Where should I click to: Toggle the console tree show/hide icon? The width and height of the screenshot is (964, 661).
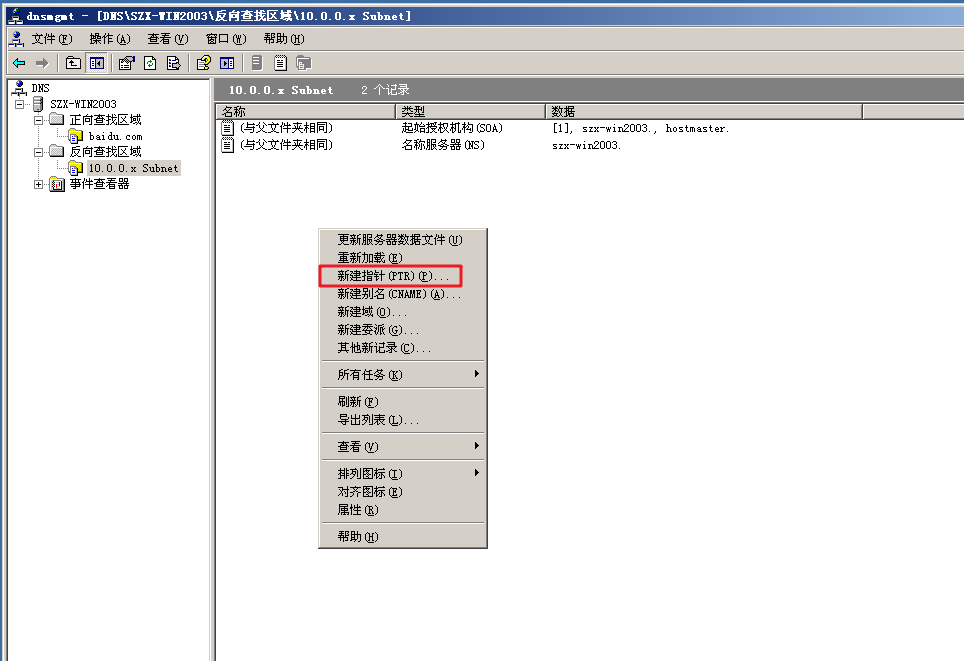pyautogui.click(x=97, y=63)
